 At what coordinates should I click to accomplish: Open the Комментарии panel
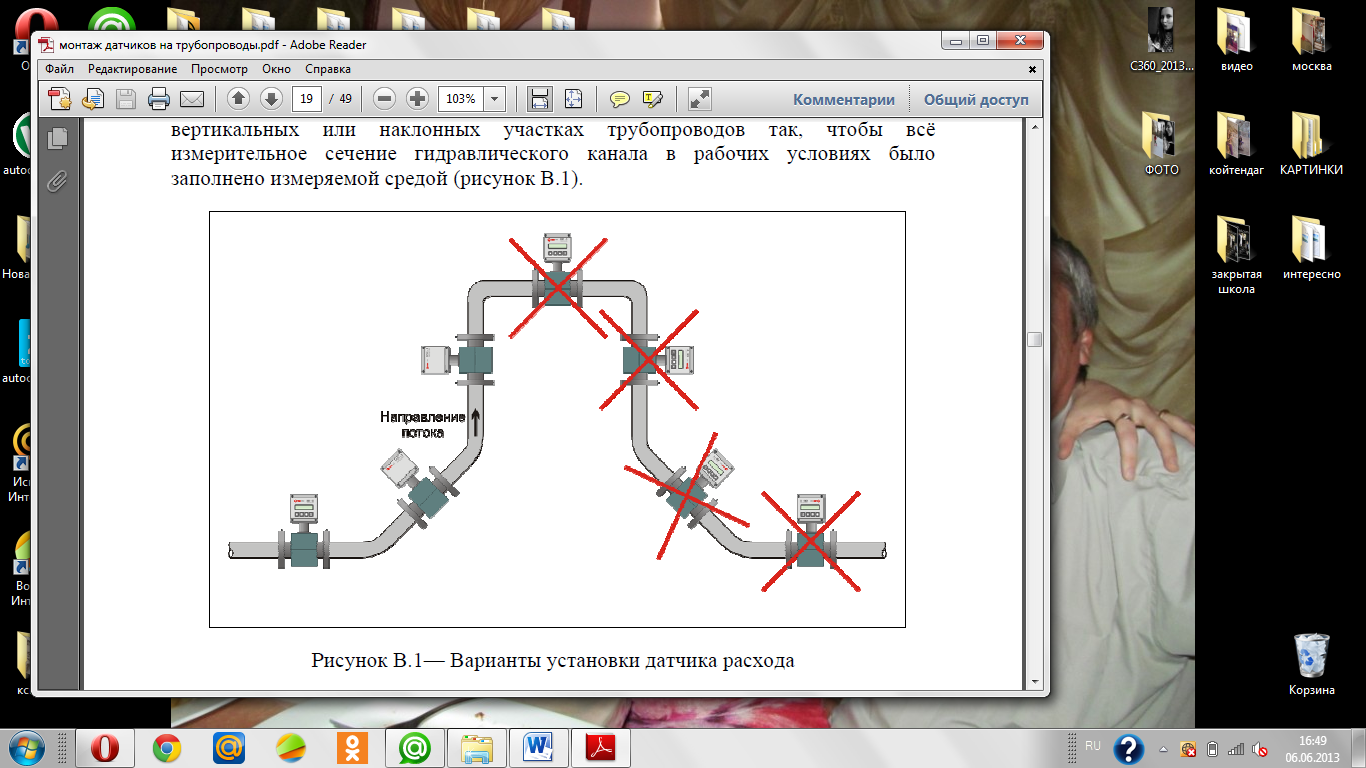(844, 99)
